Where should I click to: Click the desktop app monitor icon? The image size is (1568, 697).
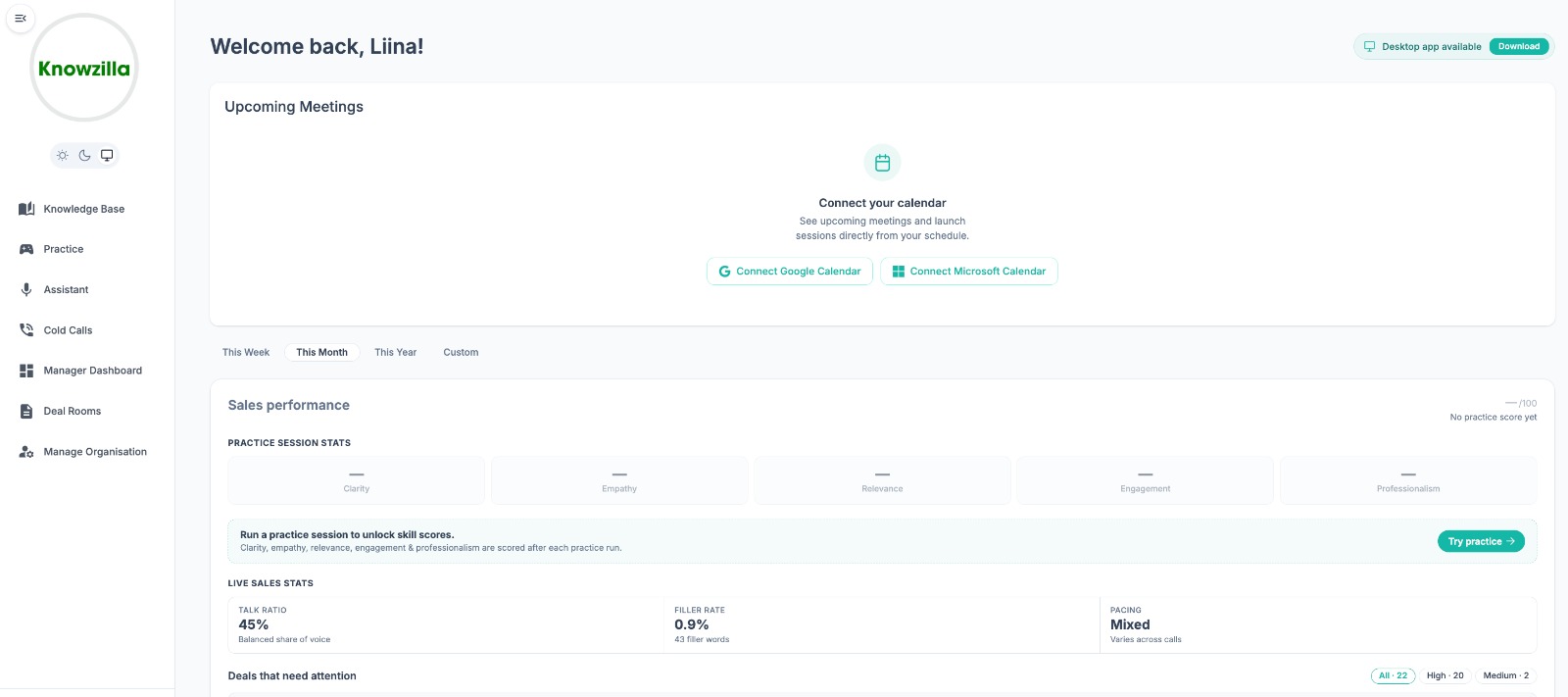[x=1369, y=46]
